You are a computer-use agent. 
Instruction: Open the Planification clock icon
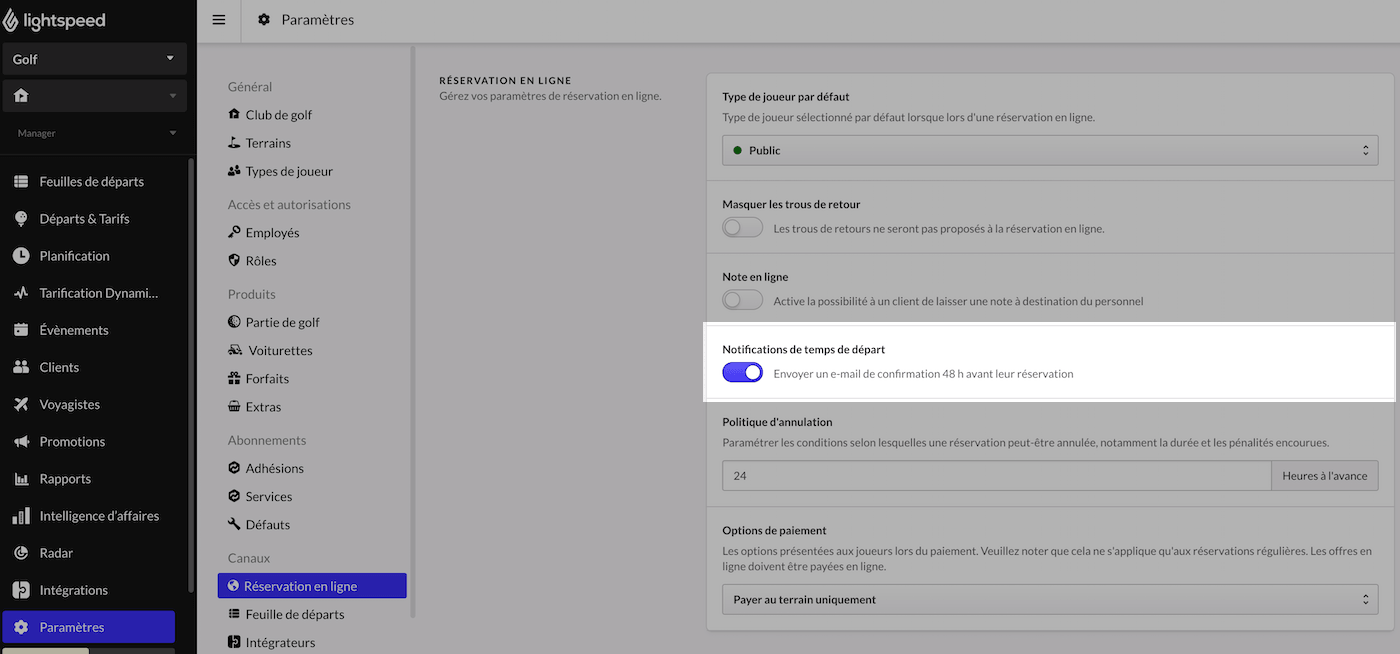pyautogui.click(x=21, y=256)
